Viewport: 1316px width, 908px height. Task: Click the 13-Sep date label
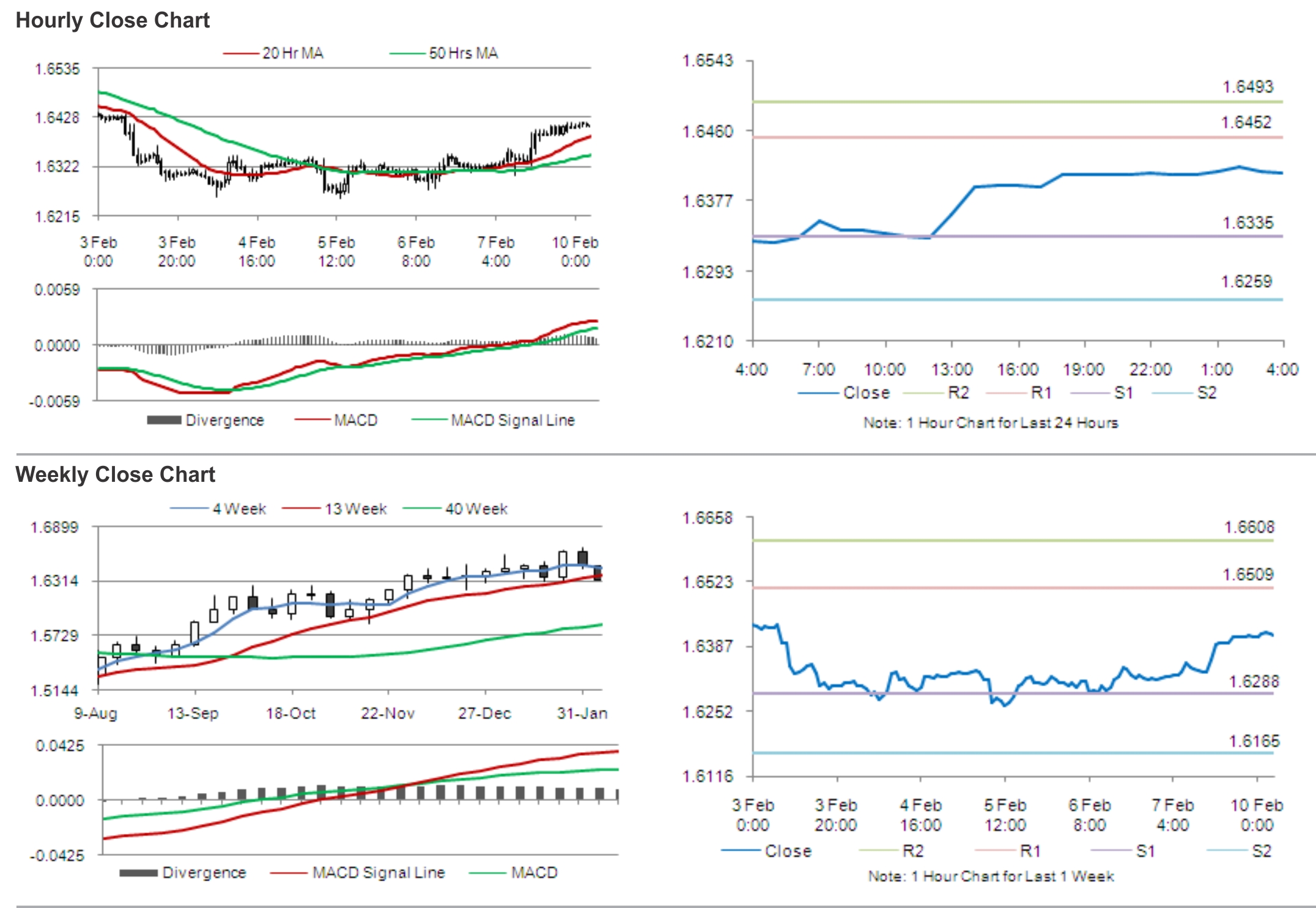click(x=193, y=714)
